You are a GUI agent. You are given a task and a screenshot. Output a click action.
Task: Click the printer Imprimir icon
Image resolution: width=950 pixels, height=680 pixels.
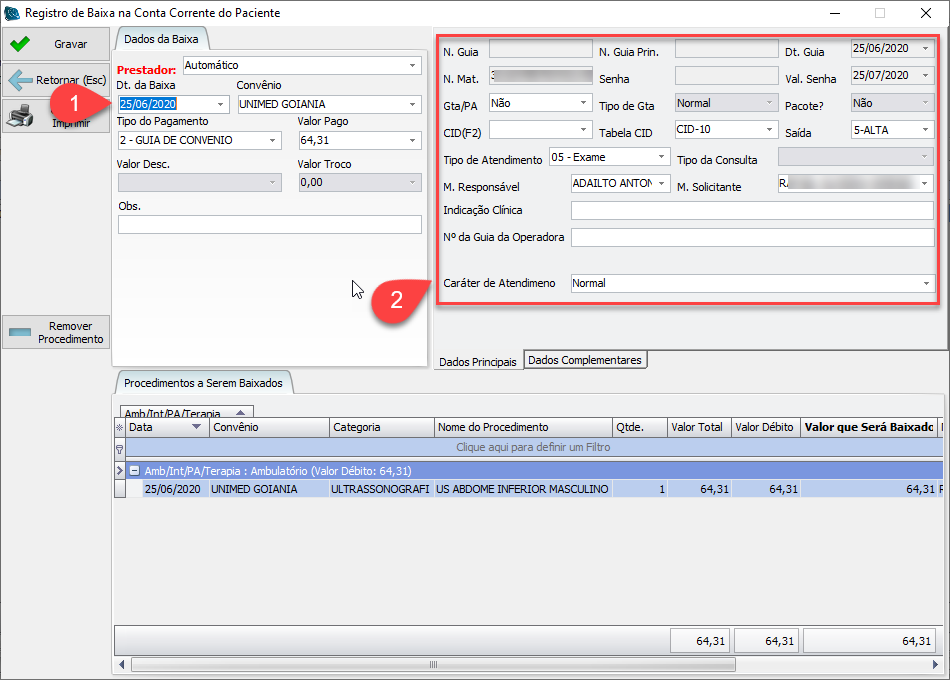[20, 116]
